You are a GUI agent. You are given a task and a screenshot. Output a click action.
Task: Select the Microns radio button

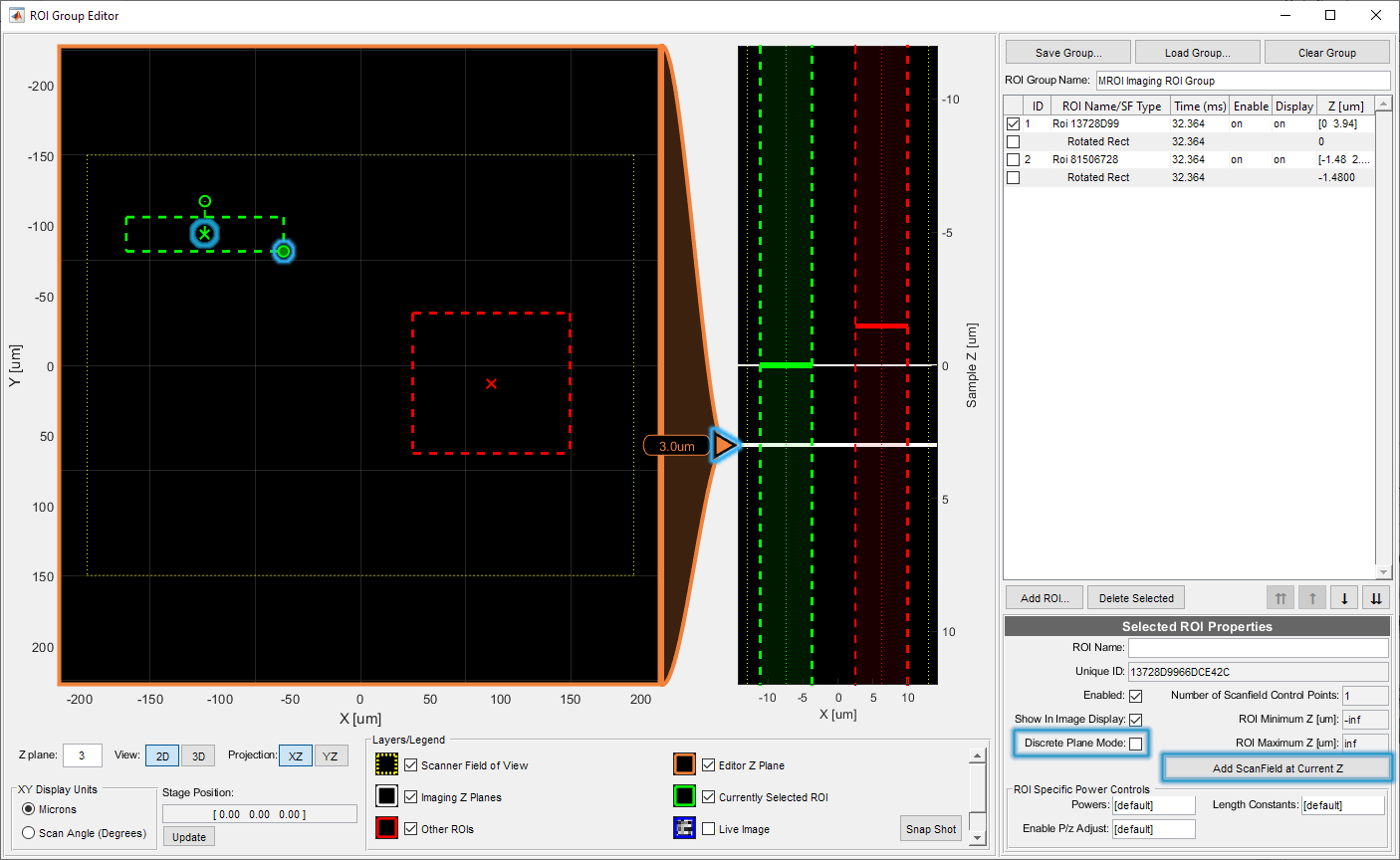[28, 809]
